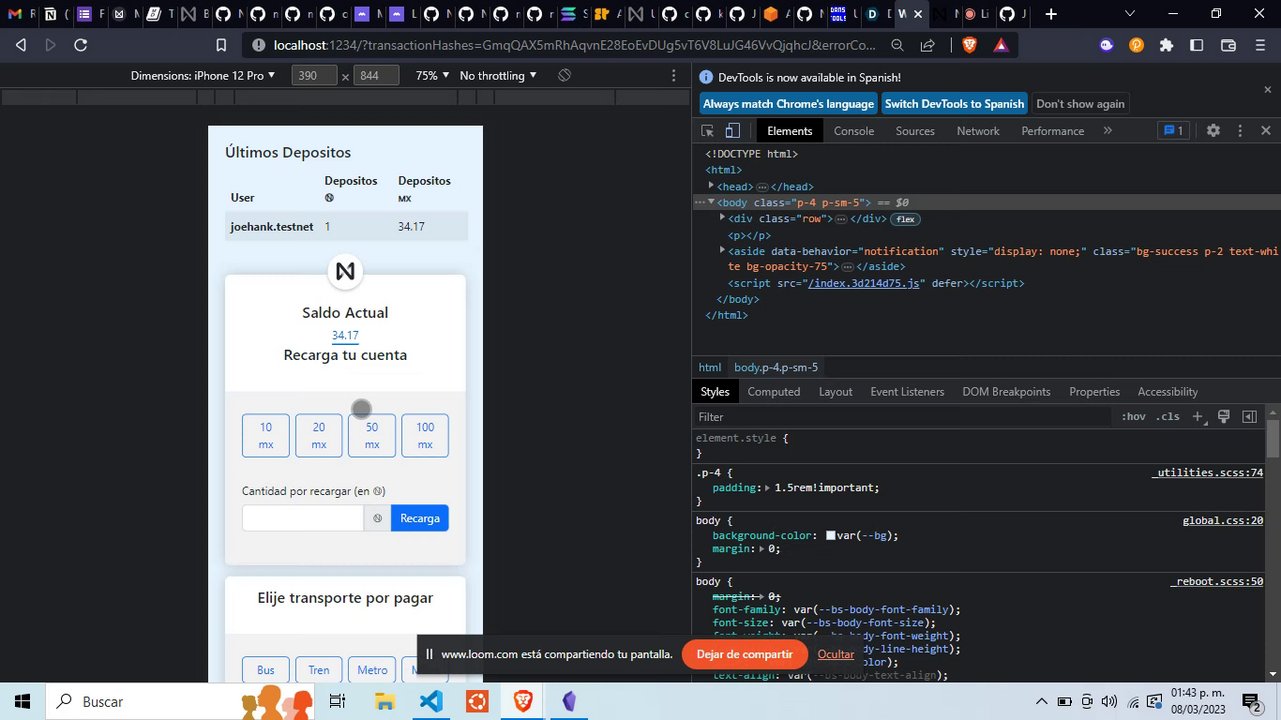Open DevTools settings gear
The width and height of the screenshot is (1281, 720).
[1213, 131]
